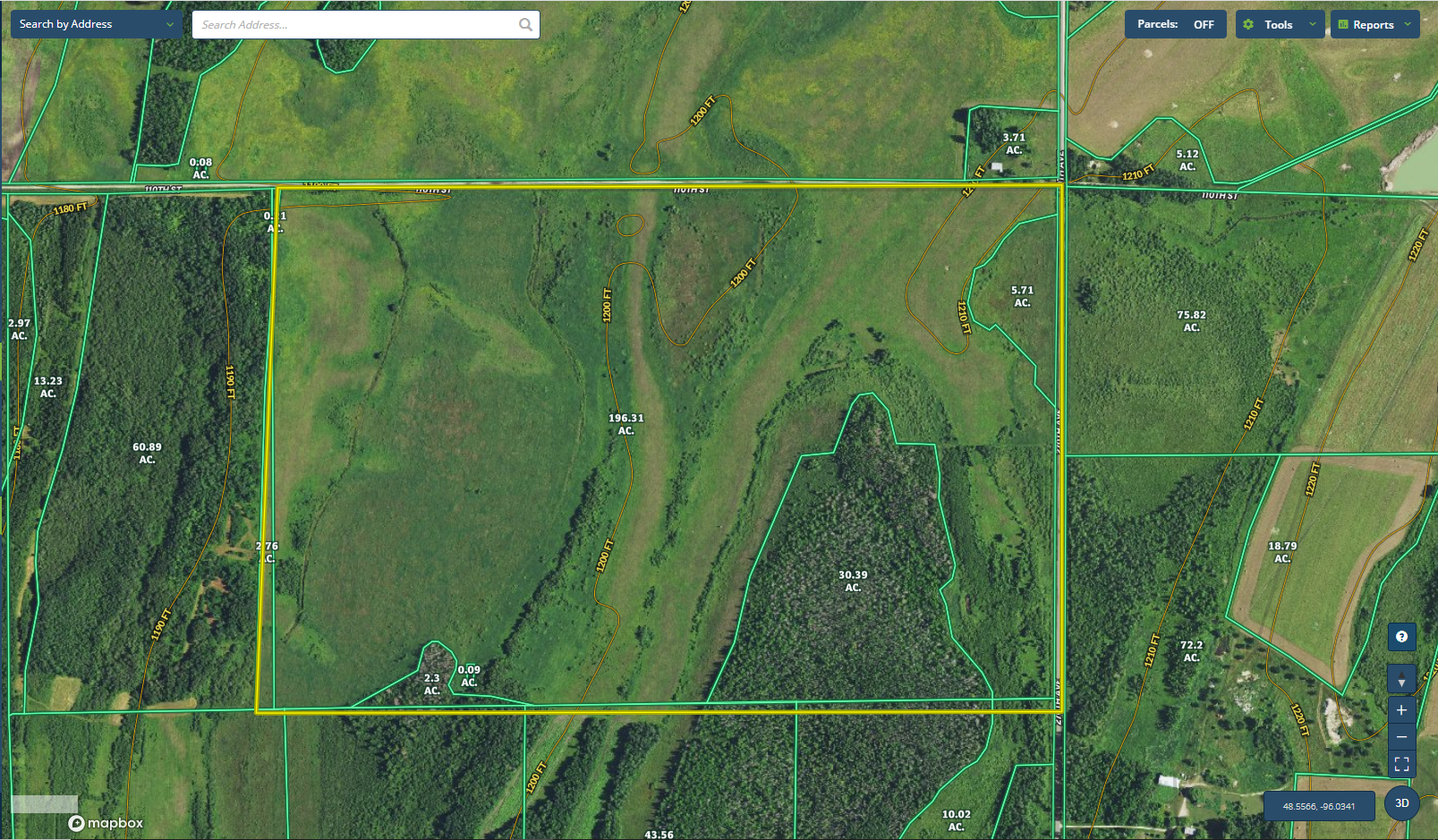
Task: Click the 75.82 AC parcel label
Action: point(1191,321)
